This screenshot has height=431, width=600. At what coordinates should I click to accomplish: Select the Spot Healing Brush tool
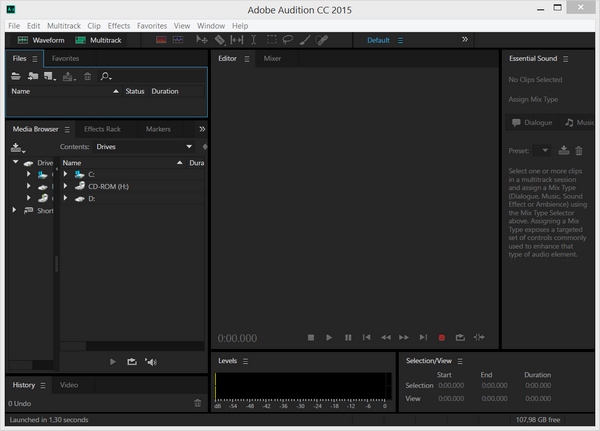pyautogui.click(x=322, y=40)
